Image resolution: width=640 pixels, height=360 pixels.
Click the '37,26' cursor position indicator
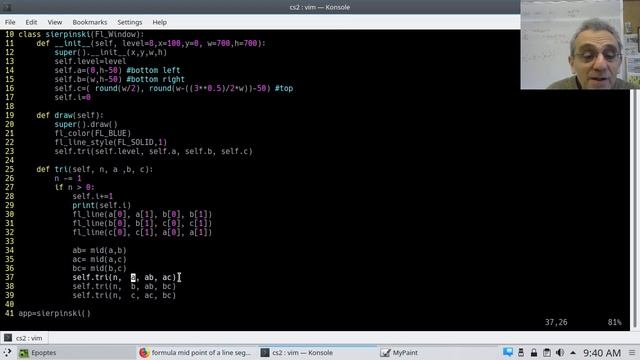pos(556,322)
